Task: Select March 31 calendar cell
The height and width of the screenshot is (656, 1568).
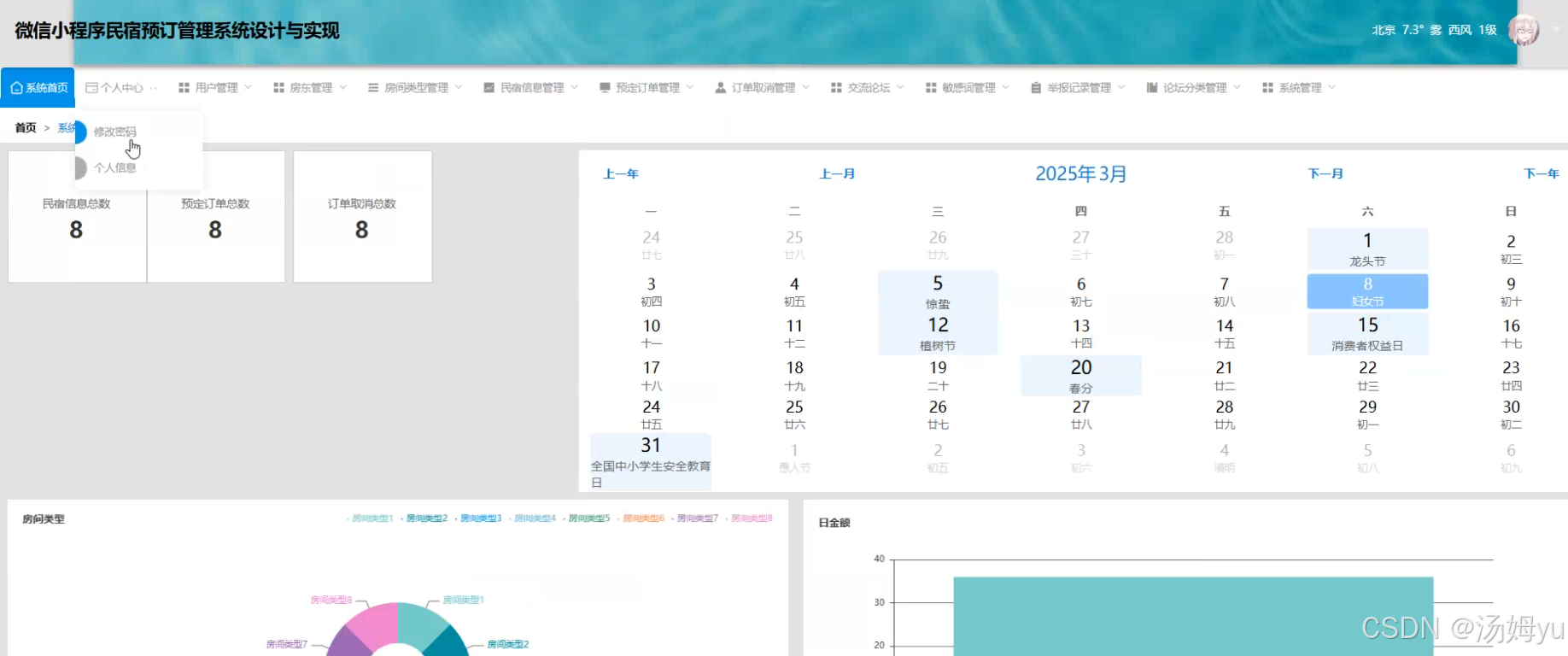Action: coord(651,462)
